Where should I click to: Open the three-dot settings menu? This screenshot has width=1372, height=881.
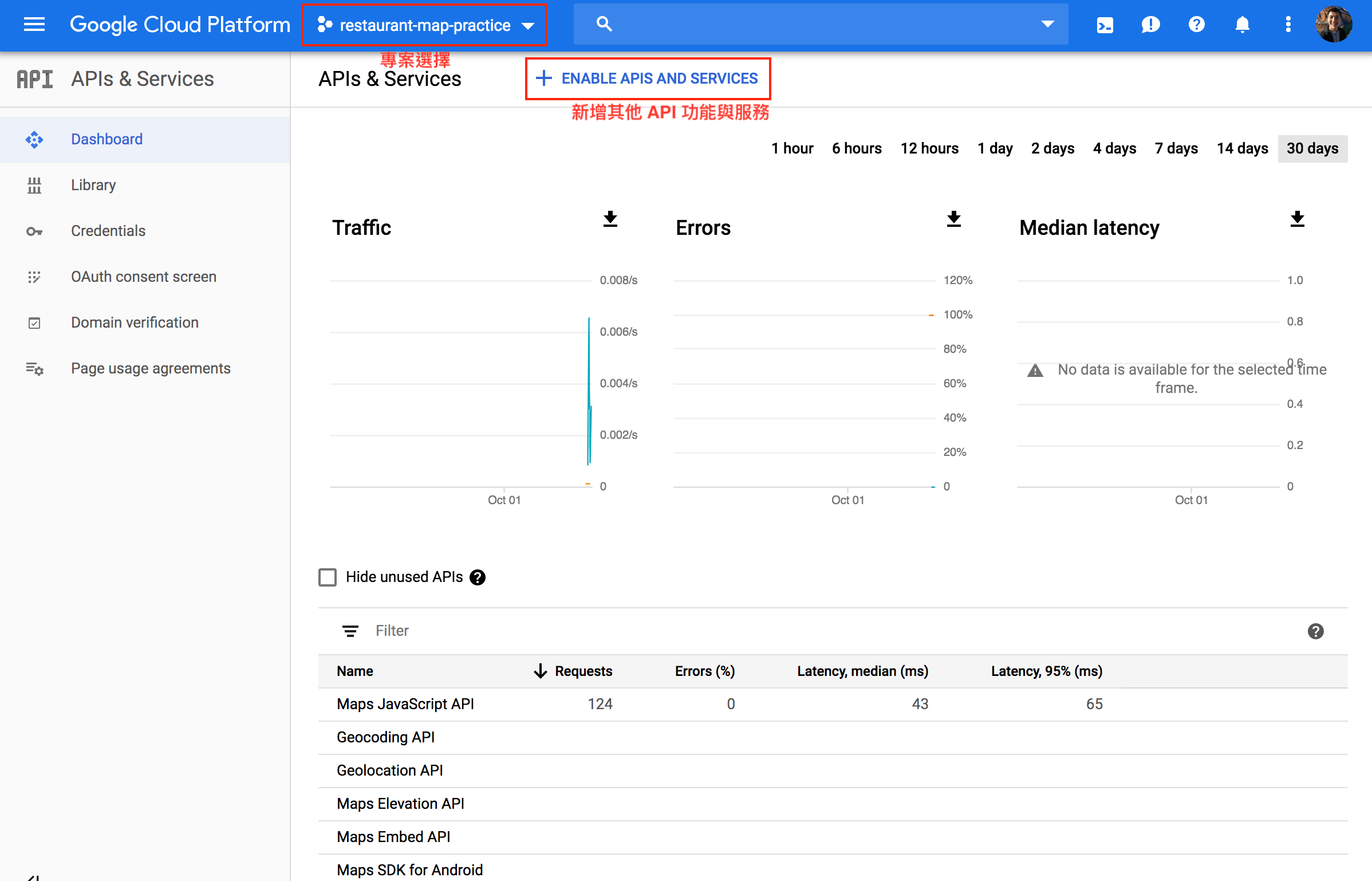tap(1288, 25)
